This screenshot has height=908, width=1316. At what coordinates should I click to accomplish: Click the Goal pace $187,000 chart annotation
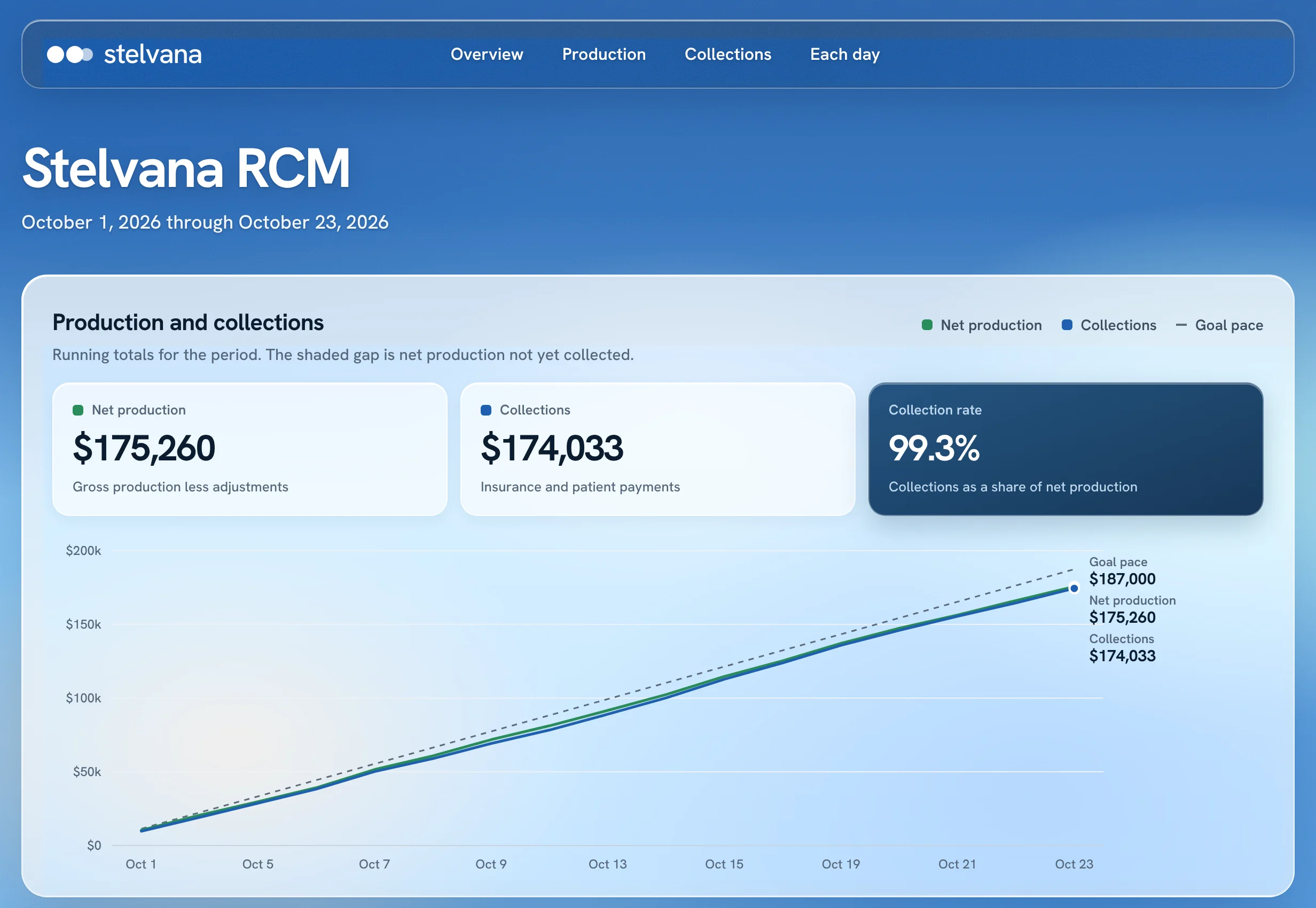point(1122,571)
